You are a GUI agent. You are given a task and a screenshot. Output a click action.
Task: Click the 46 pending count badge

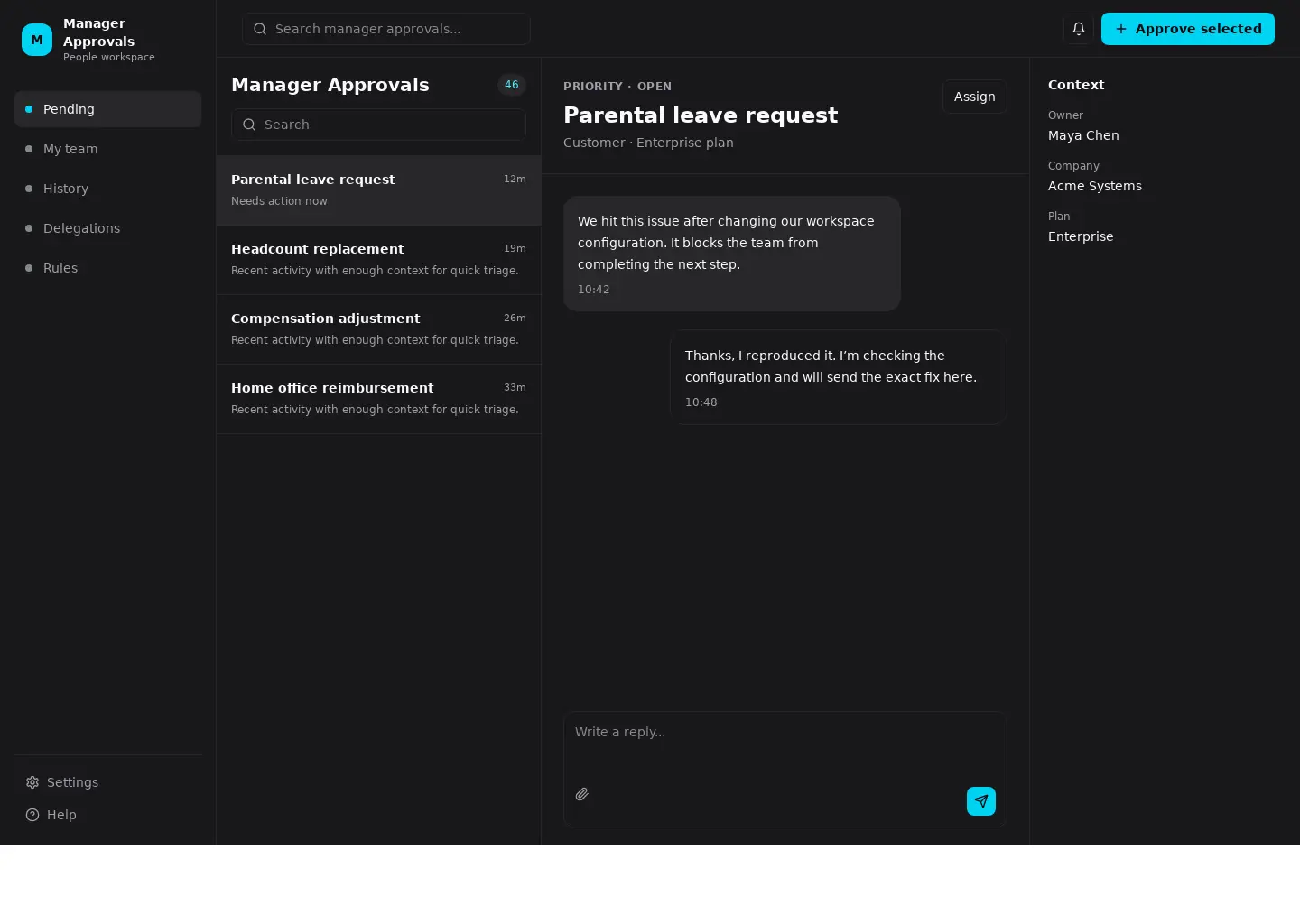(512, 85)
